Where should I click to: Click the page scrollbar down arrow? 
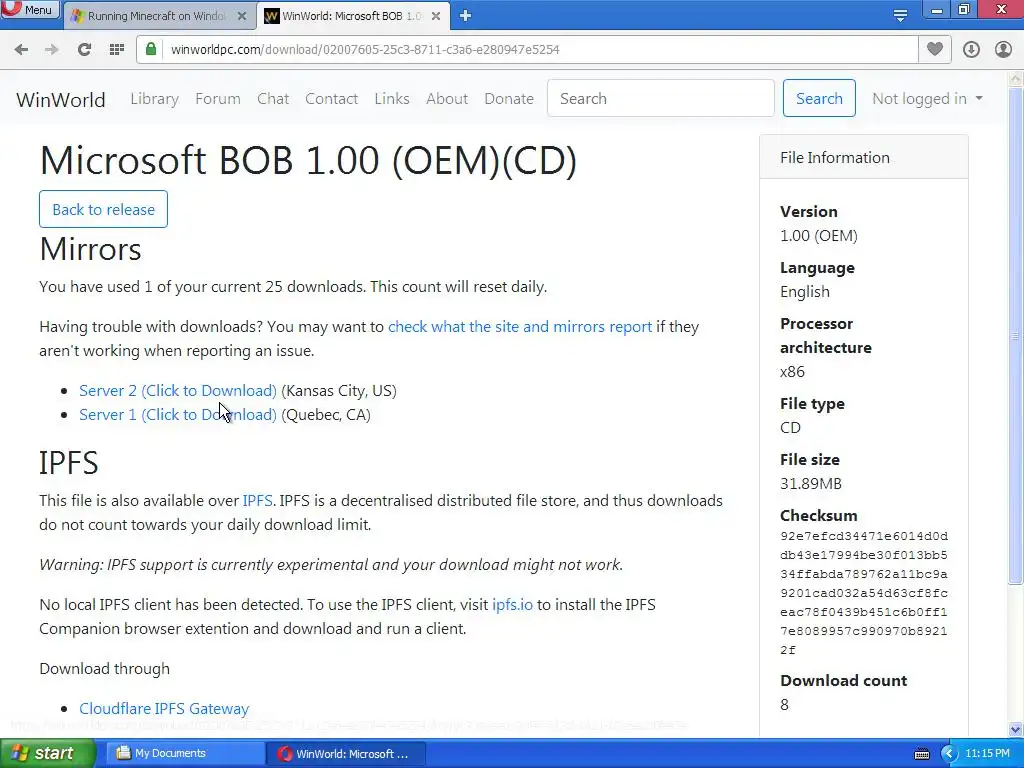click(x=1016, y=729)
